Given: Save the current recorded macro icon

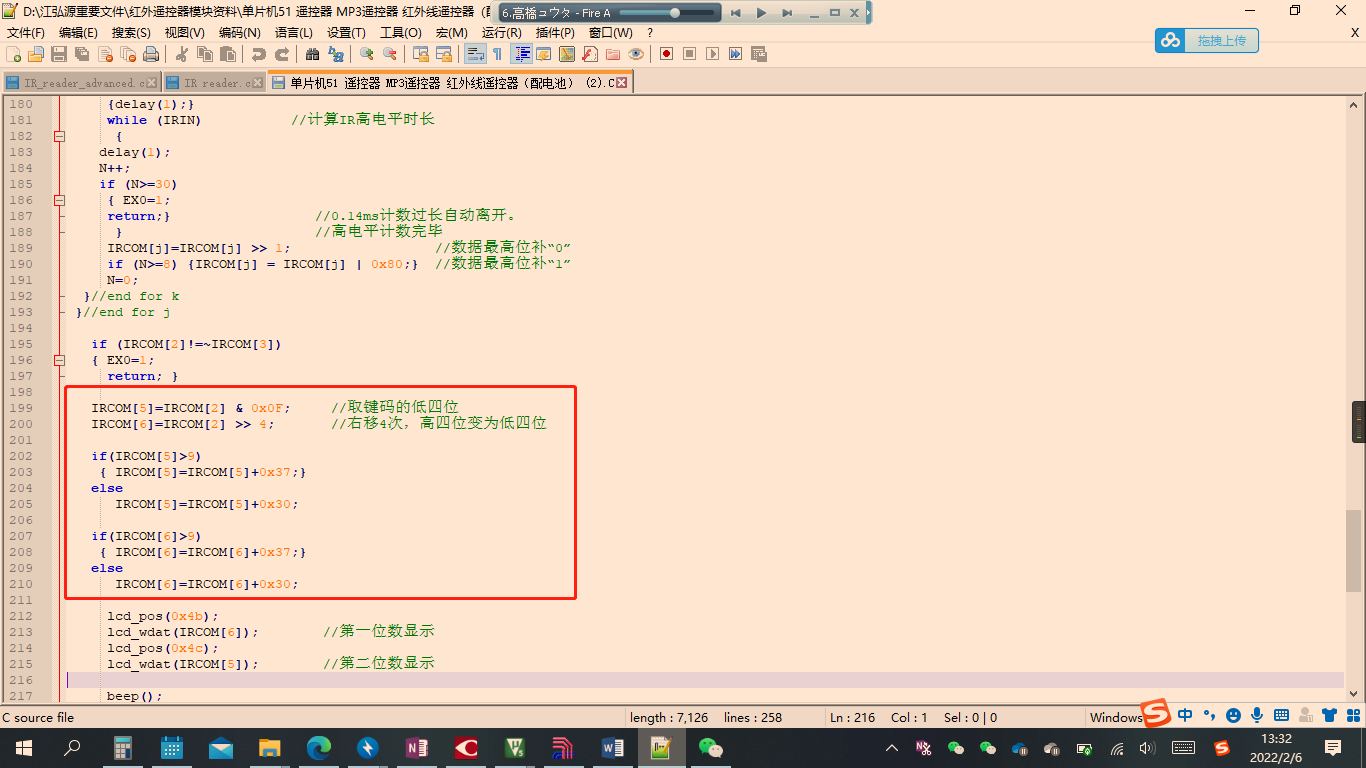Looking at the screenshot, I should 759,54.
